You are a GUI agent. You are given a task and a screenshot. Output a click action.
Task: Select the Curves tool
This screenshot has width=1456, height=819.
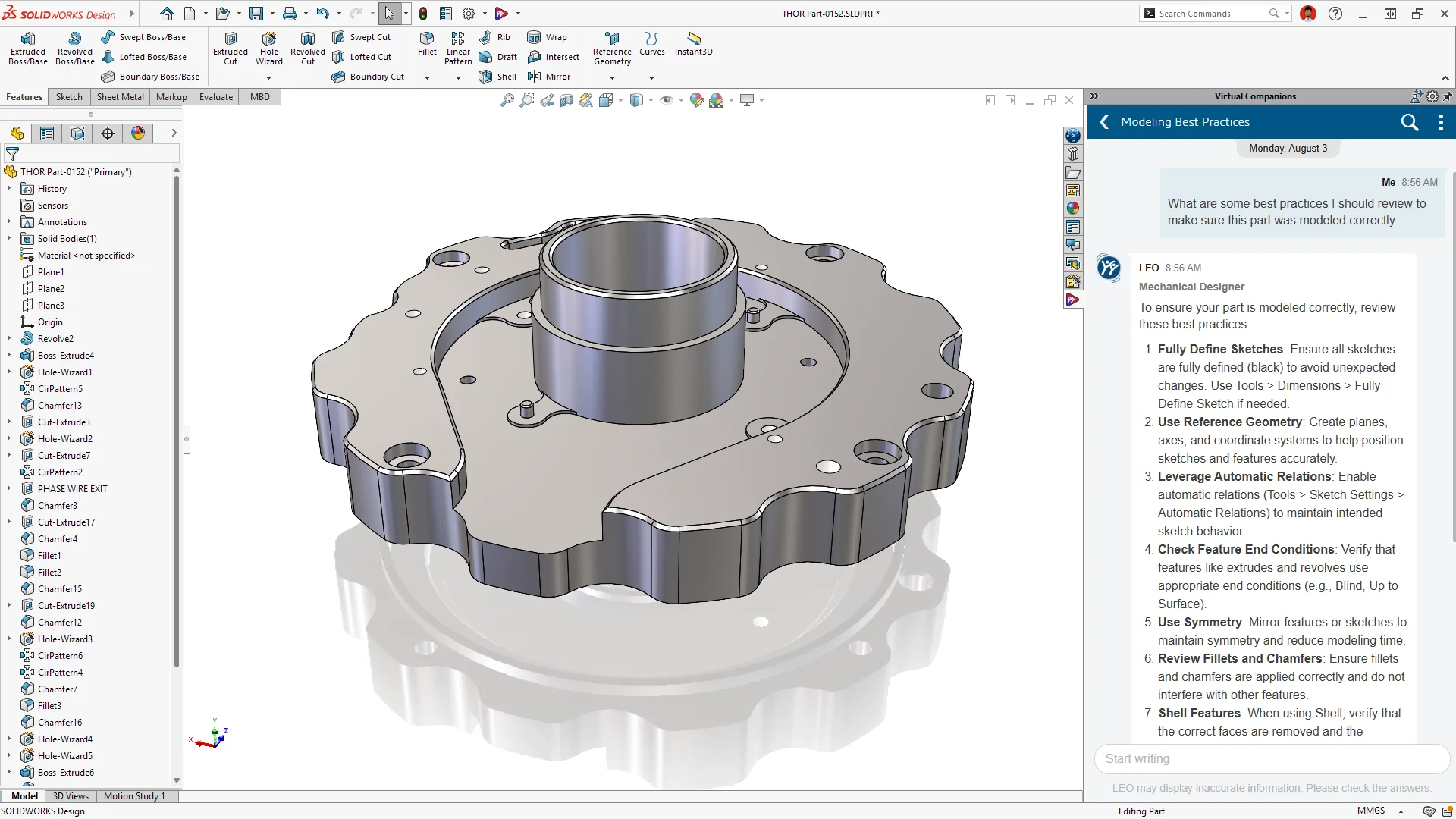pyautogui.click(x=651, y=44)
